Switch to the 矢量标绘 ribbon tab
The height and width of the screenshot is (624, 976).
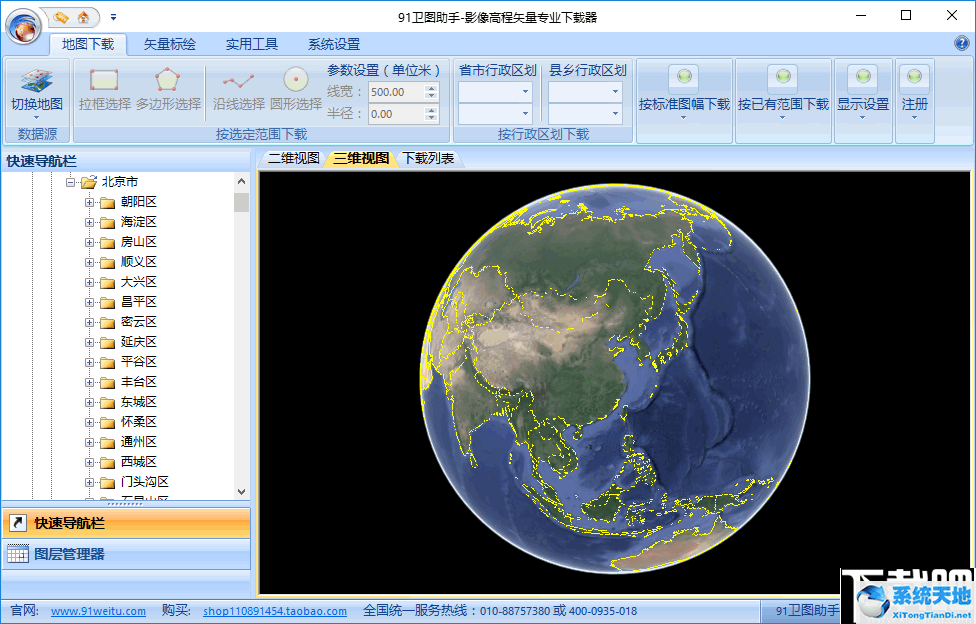pyautogui.click(x=170, y=44)
